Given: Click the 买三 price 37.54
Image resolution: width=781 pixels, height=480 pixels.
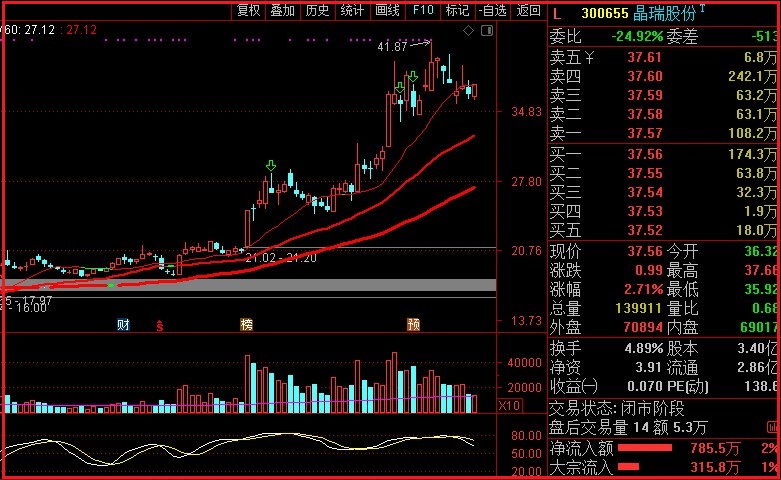Looking at the screenshot, I should tap(645, 192).
